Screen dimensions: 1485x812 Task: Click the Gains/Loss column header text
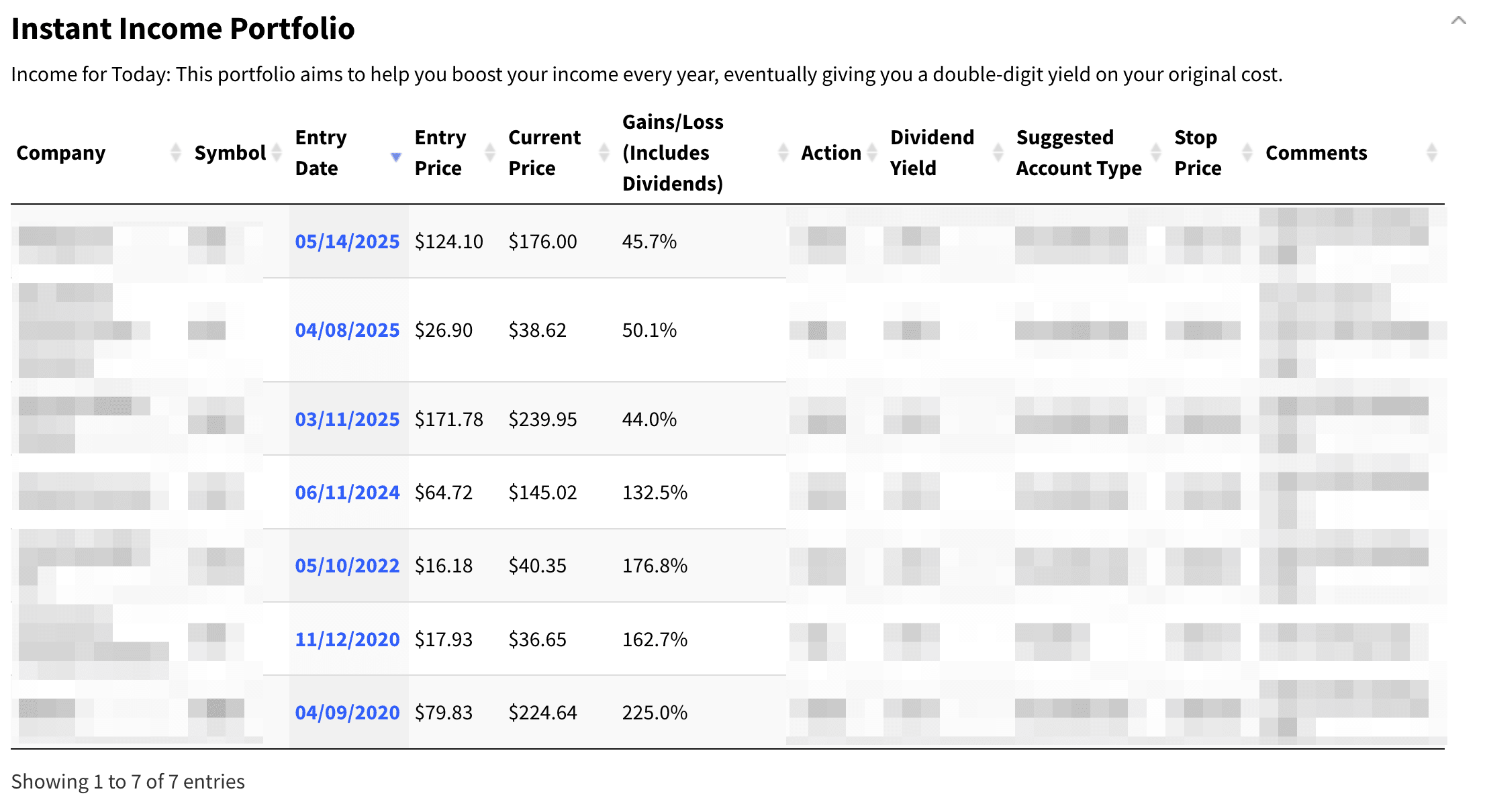coord(673,153)
